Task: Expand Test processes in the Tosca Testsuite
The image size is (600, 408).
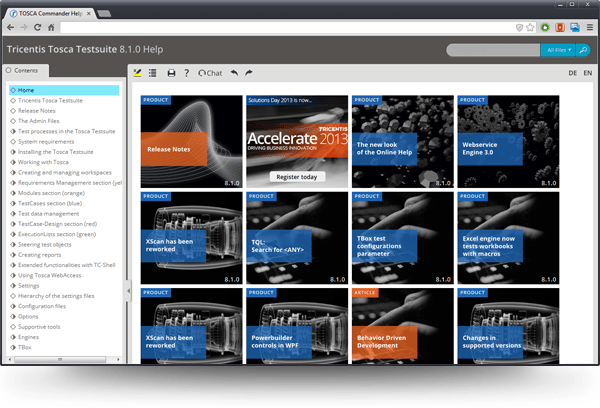Action: coord(13,131)
